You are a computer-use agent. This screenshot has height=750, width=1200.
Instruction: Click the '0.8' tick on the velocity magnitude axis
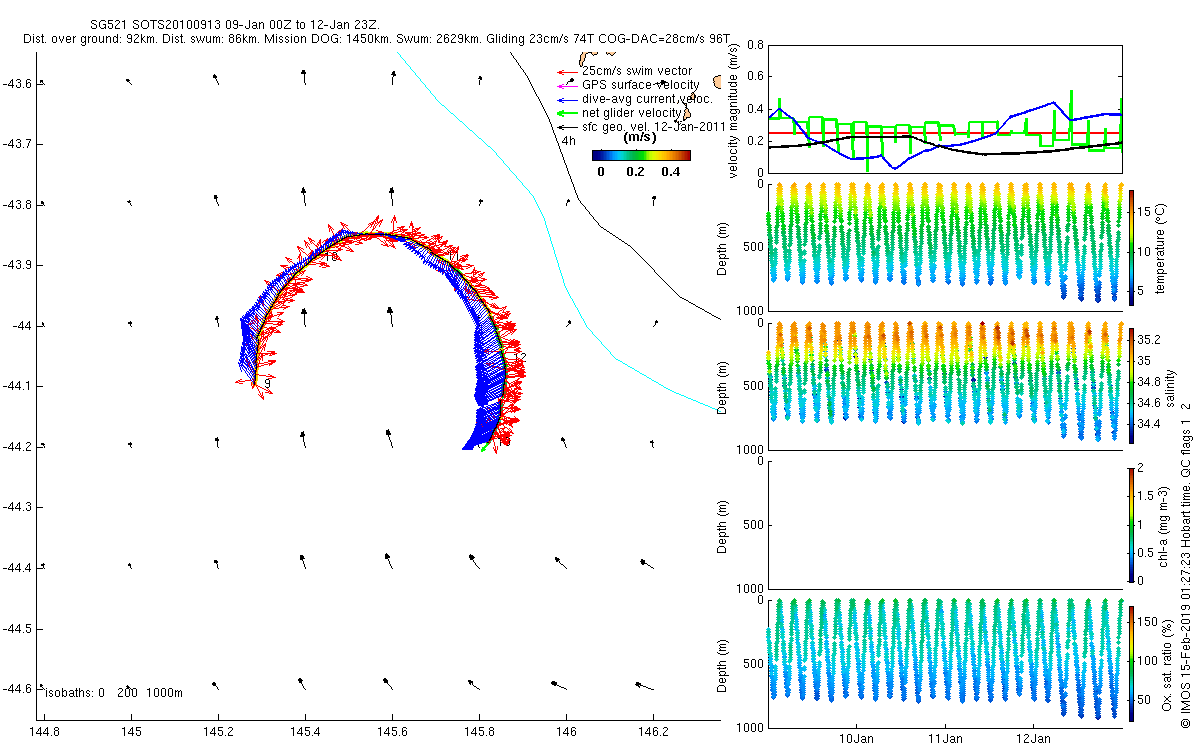(755, 45)
